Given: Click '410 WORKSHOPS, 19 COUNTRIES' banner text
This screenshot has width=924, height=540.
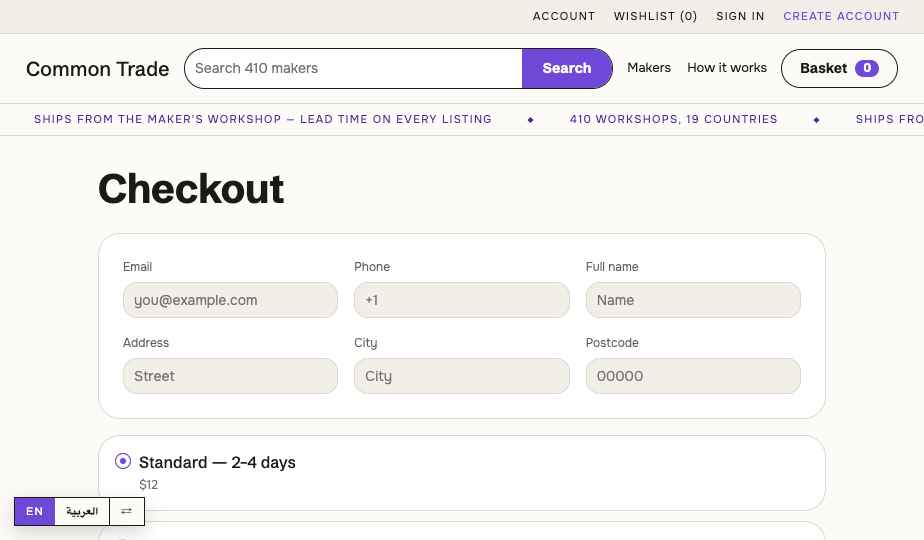Looking at the screenshot, I should tap(674, 119).
